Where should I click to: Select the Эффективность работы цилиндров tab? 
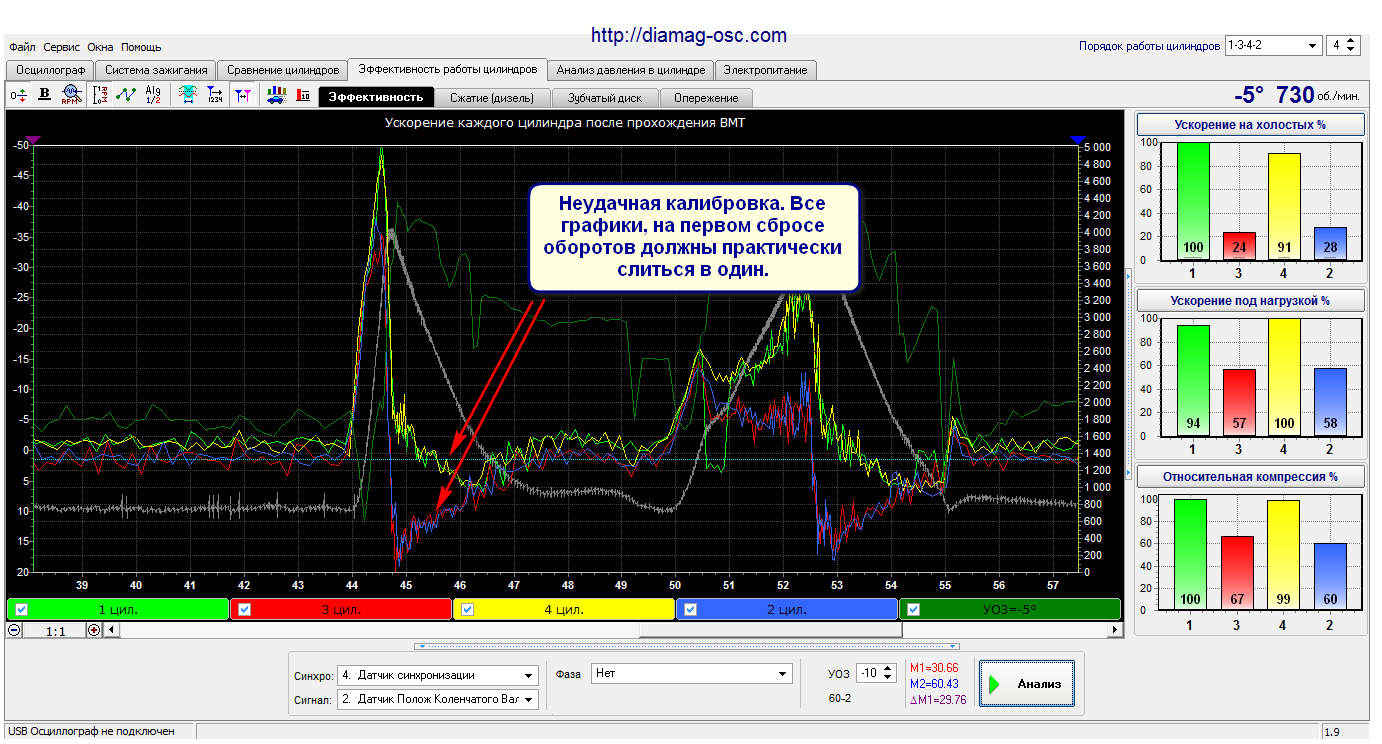coord(448,69)
